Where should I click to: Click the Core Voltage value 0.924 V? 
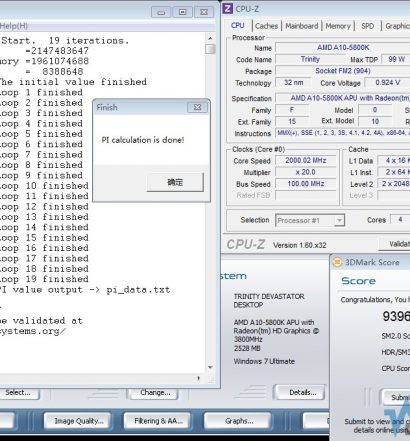coord(387,83)
